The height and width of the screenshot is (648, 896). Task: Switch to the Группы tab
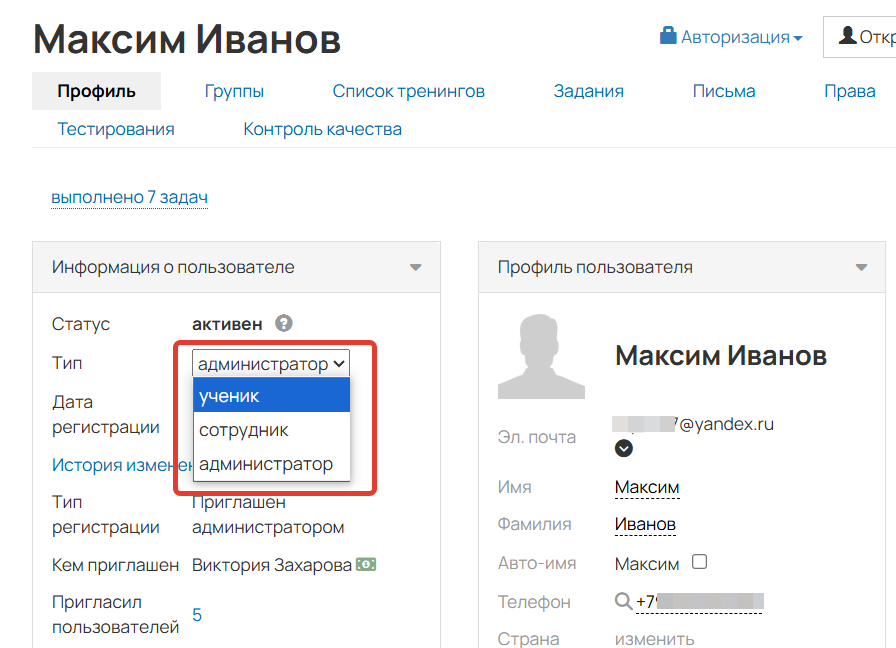tap(234, 90)
